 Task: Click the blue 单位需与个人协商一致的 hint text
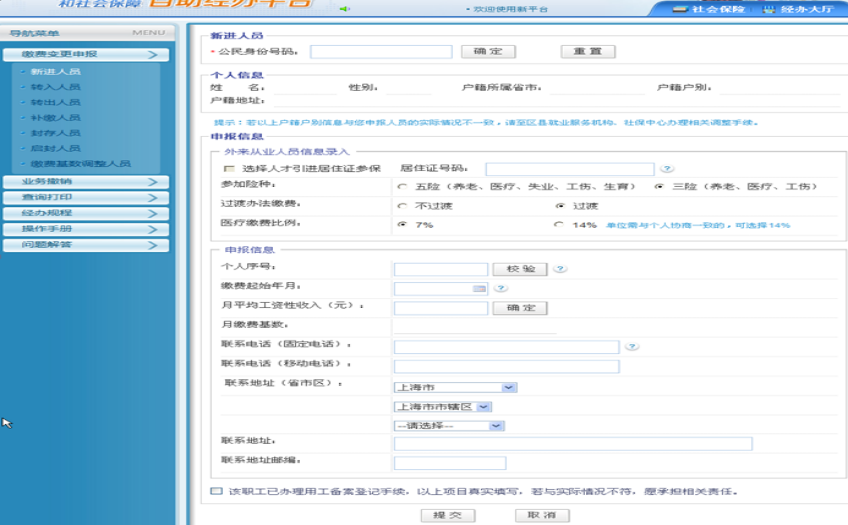click(x=698, y=225)
